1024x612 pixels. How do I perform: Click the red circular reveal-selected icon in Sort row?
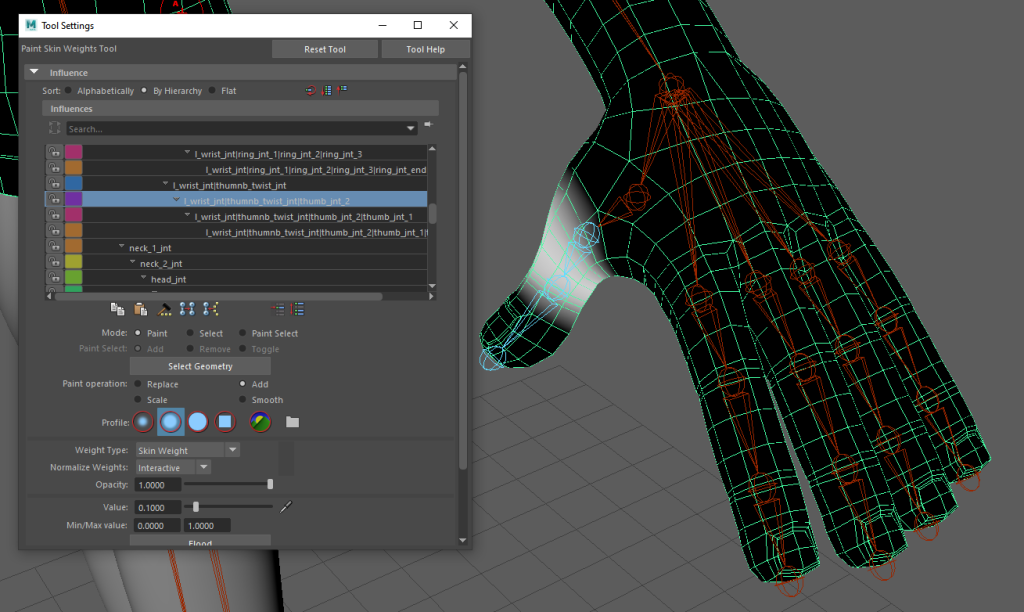(310, 90)
